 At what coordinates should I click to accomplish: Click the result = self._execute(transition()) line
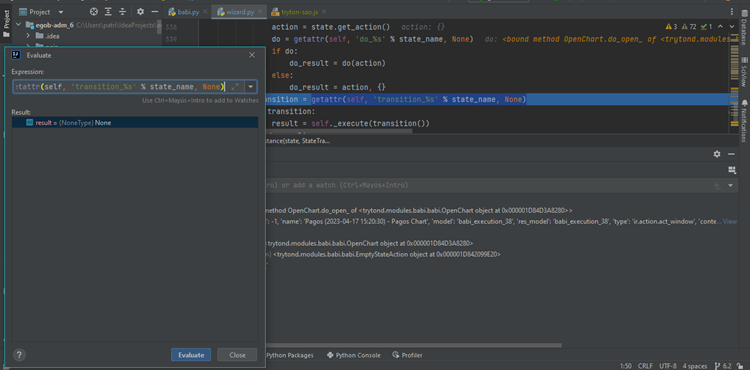click(x=351, y=123)
